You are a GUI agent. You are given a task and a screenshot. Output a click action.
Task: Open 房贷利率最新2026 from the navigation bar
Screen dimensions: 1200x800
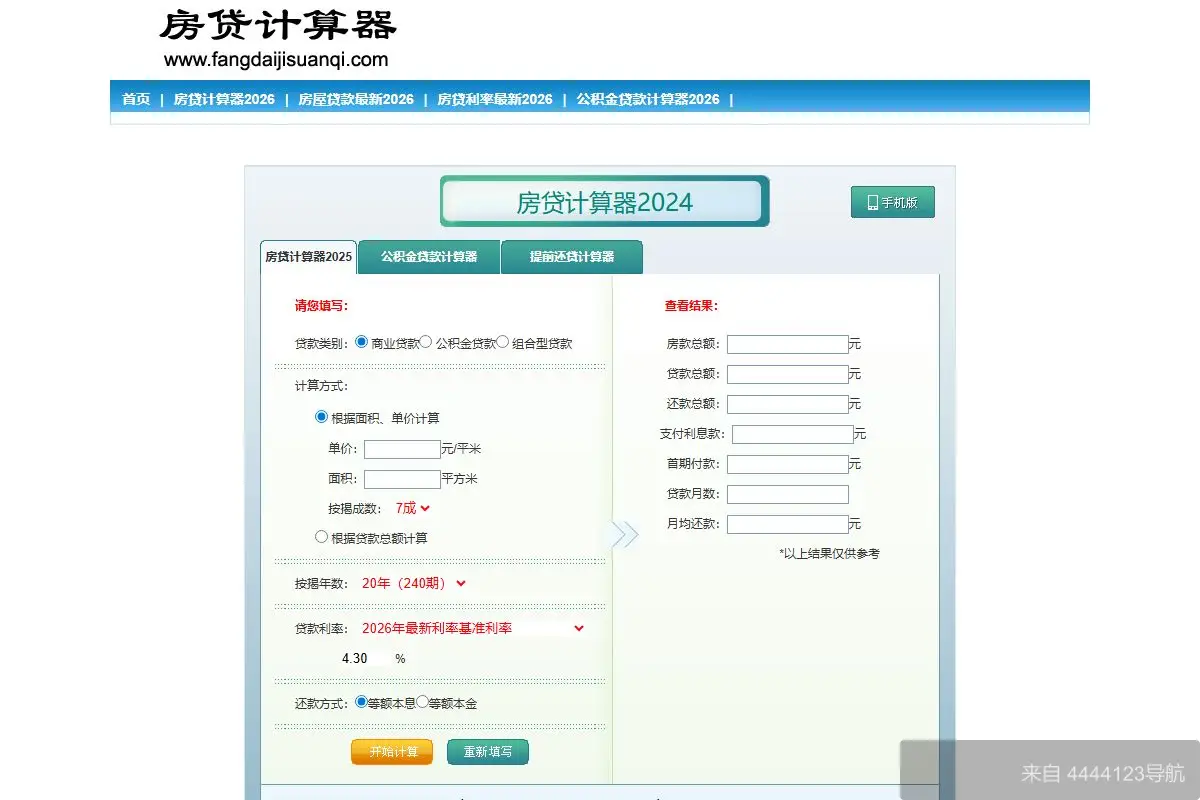point(494,99)
